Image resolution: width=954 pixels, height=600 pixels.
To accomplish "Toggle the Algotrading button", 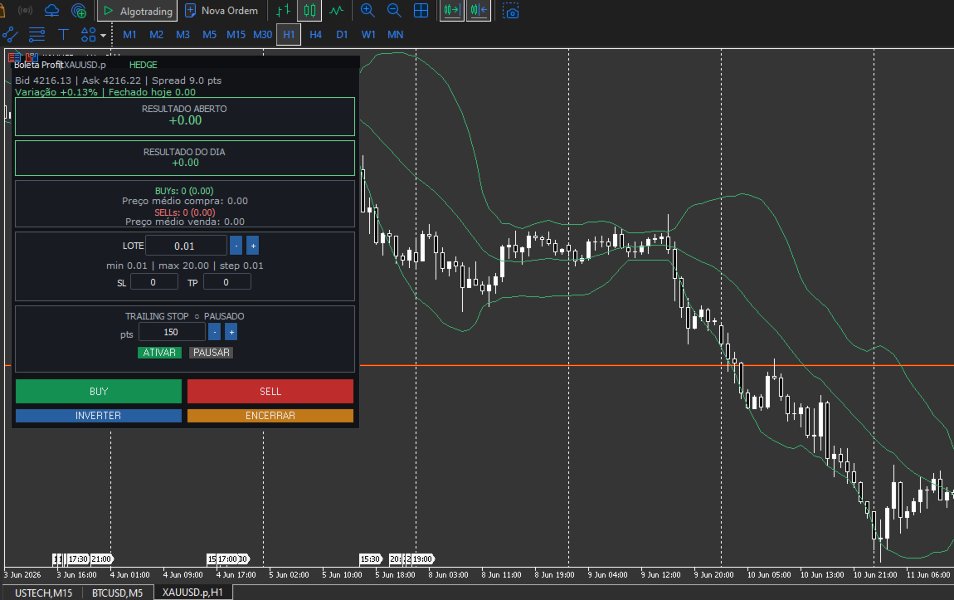I will click(x=138, y=11).
